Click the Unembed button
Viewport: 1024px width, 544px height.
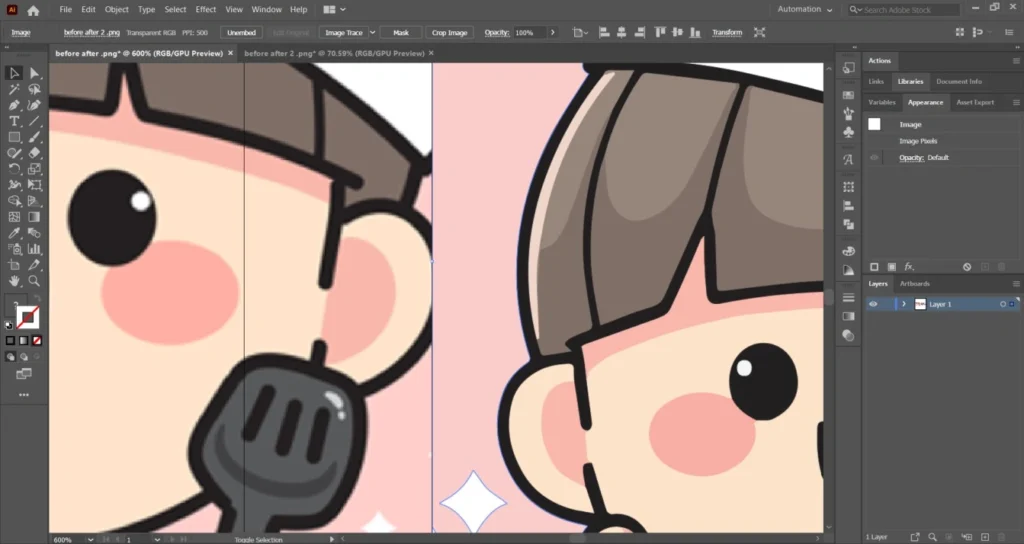point(241,32)
